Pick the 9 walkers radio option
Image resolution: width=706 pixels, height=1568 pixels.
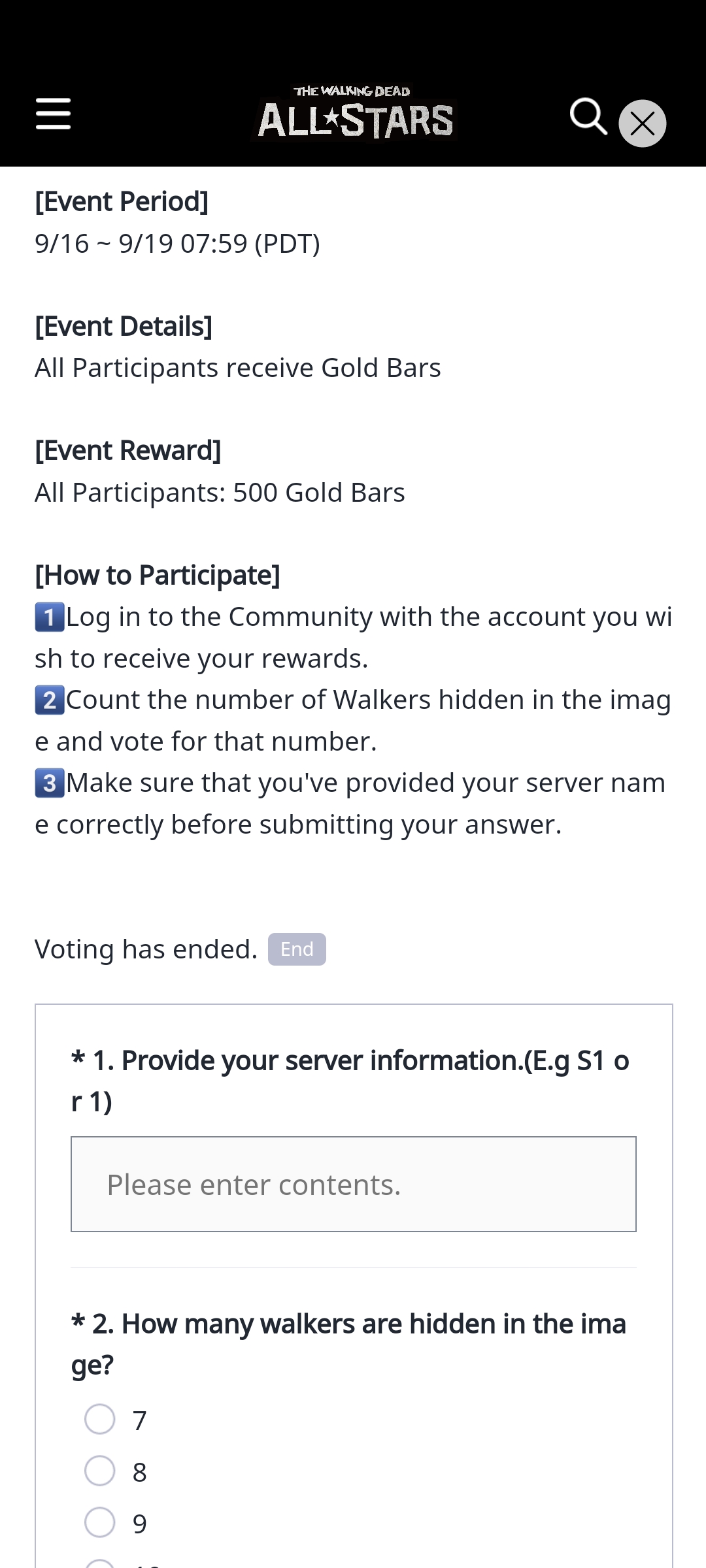100,1523
